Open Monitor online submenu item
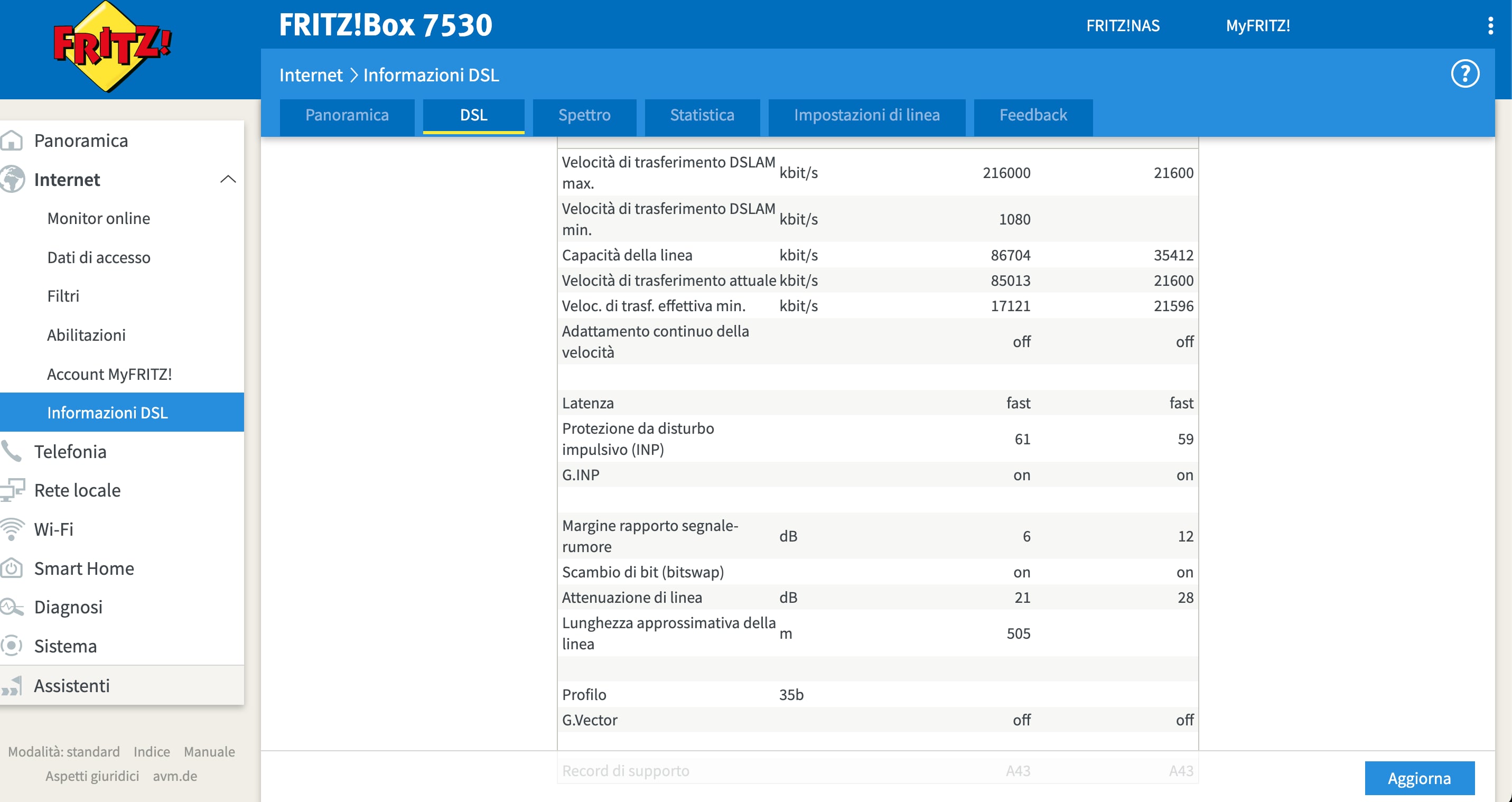1512x802 pixels. point(99,218)
